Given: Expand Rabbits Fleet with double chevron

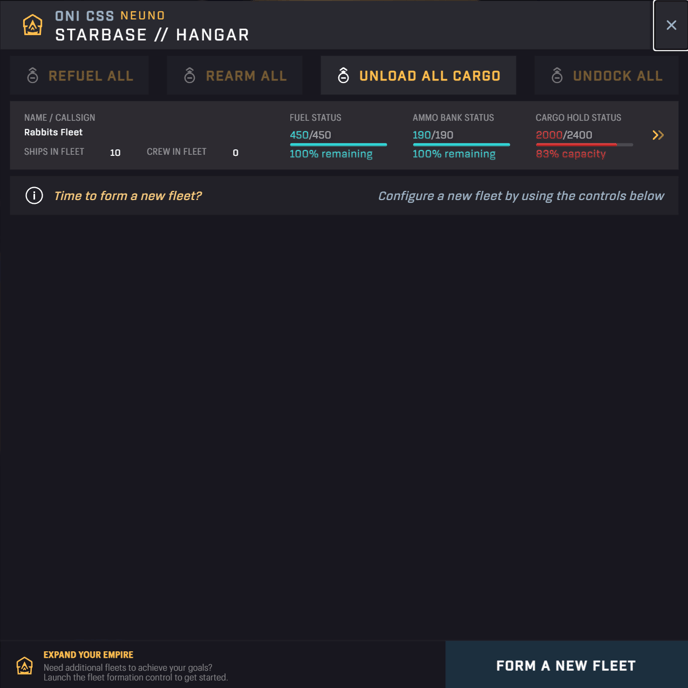Looking at the screenshot, I should (658, 135).
